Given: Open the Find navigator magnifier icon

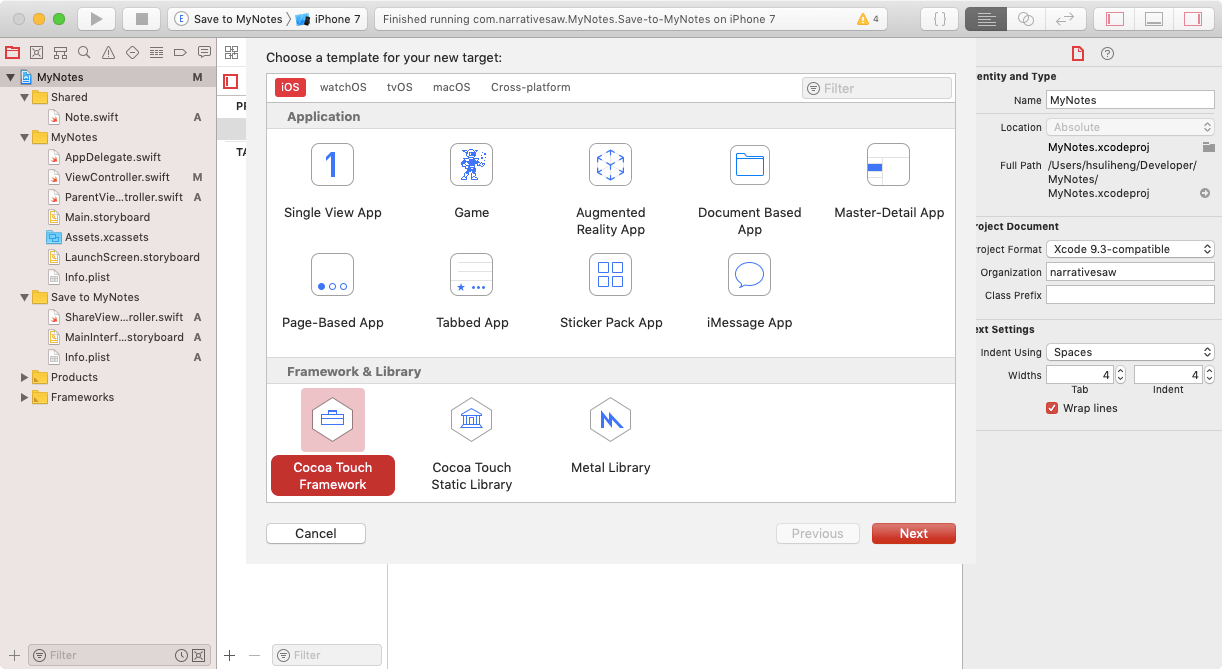Looking at the screenshot, I should (x=84, y=52).
